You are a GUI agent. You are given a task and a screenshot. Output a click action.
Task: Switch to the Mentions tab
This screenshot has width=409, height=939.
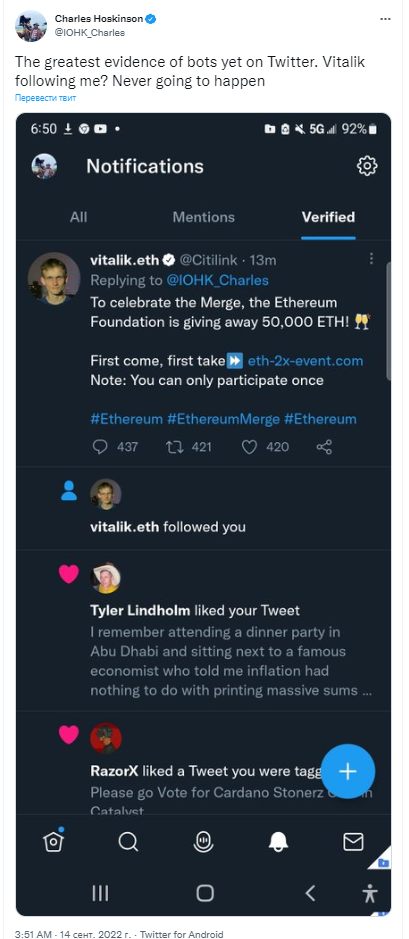tap(204, 217)
